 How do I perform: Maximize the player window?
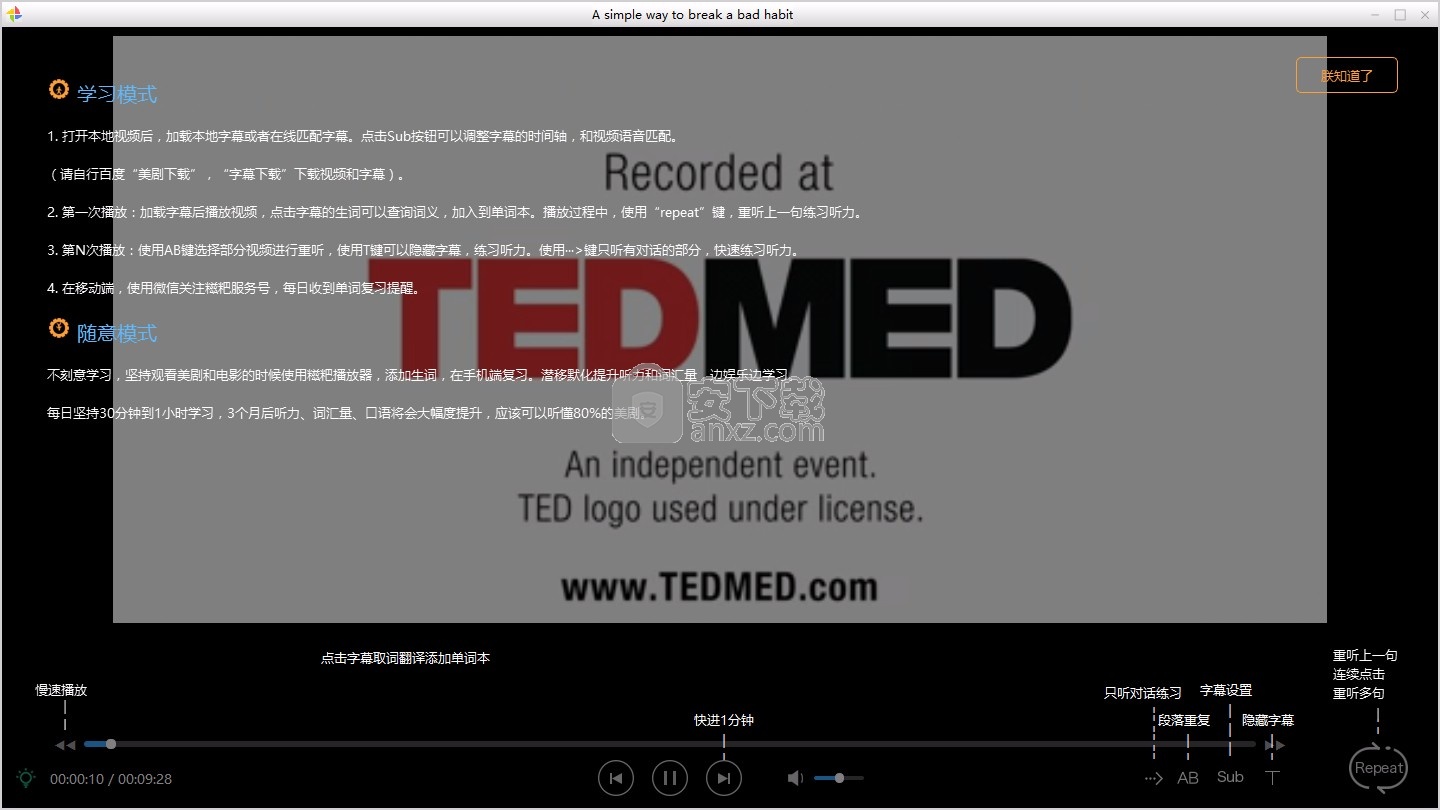tap(1400, 14)
